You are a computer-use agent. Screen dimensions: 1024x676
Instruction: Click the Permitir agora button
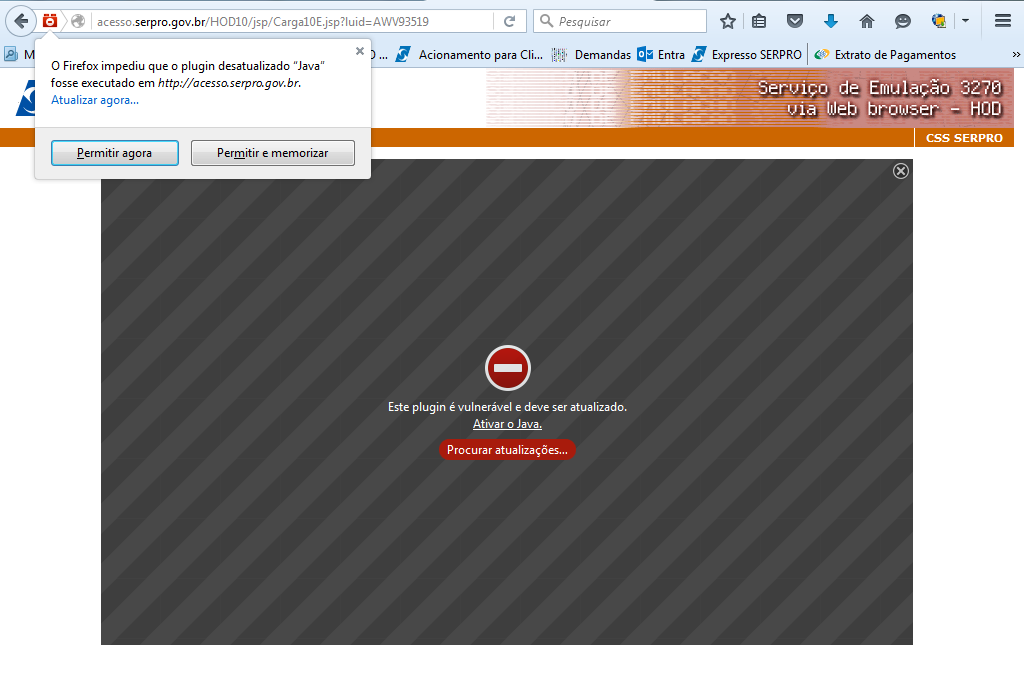point(115,153)
